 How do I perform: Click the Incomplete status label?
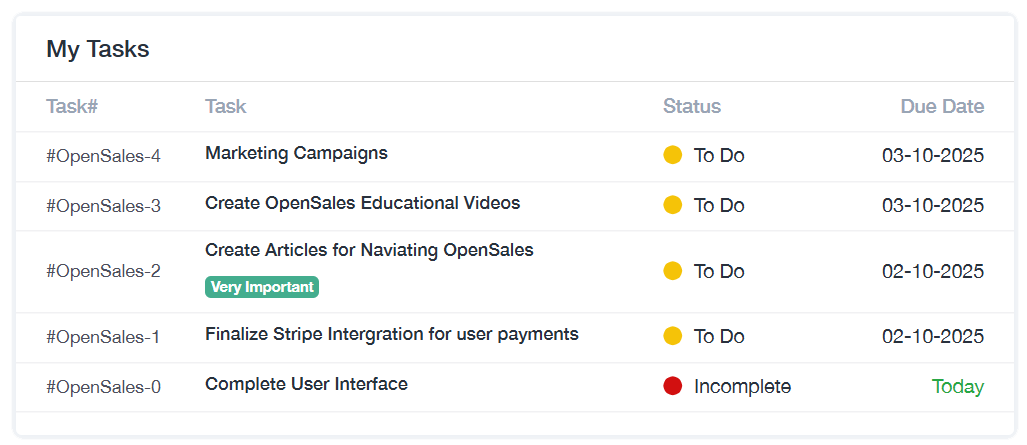point(742,387)
